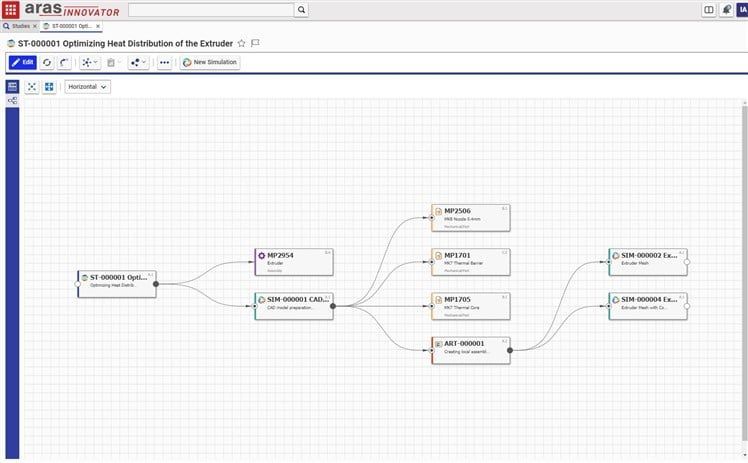Expand the share relationships dropdown
The width and height of the screenshot is (748, 463).
click(x=138, y=62)
